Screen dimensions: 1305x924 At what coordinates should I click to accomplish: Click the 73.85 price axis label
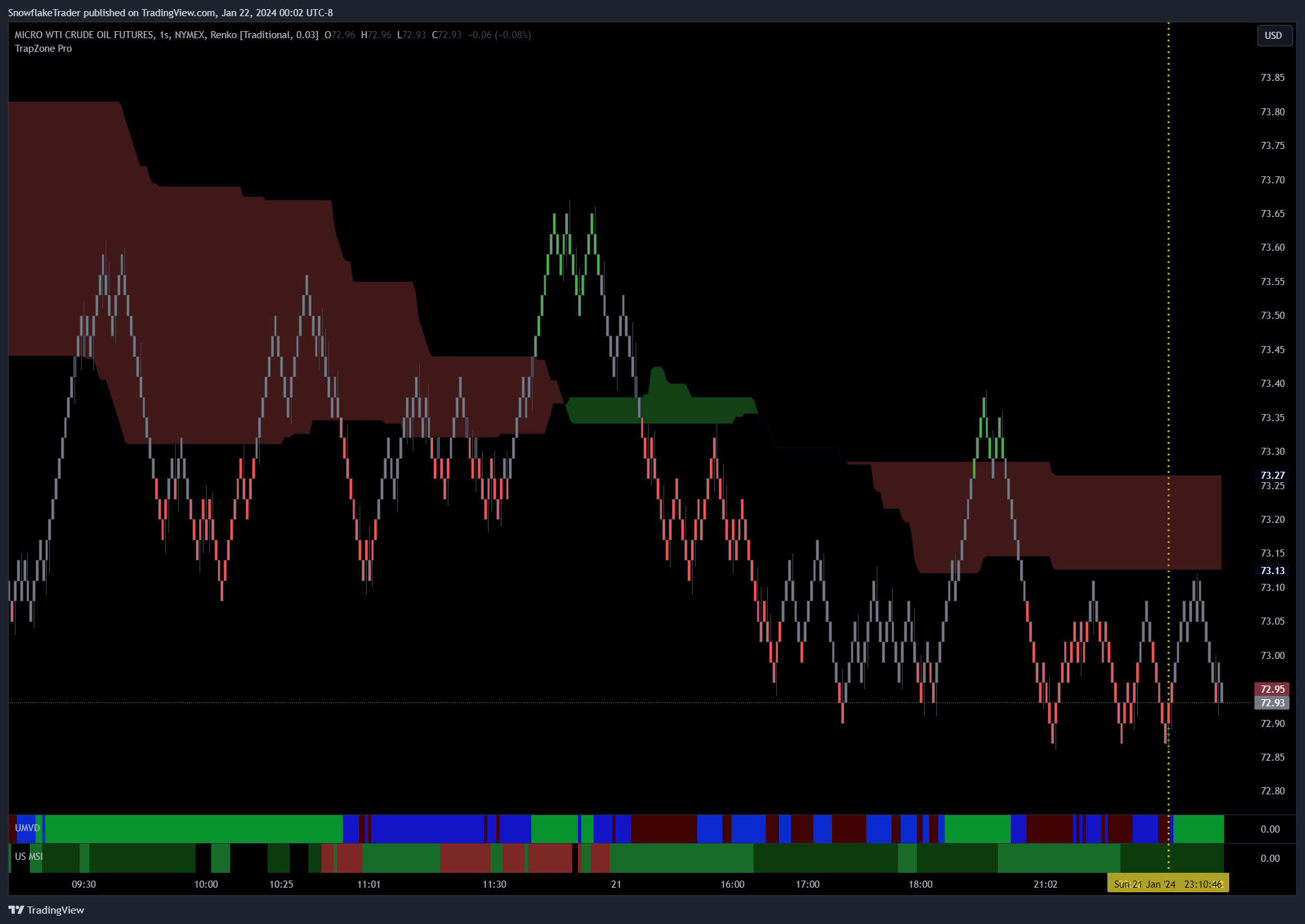tap(1273, 78)
